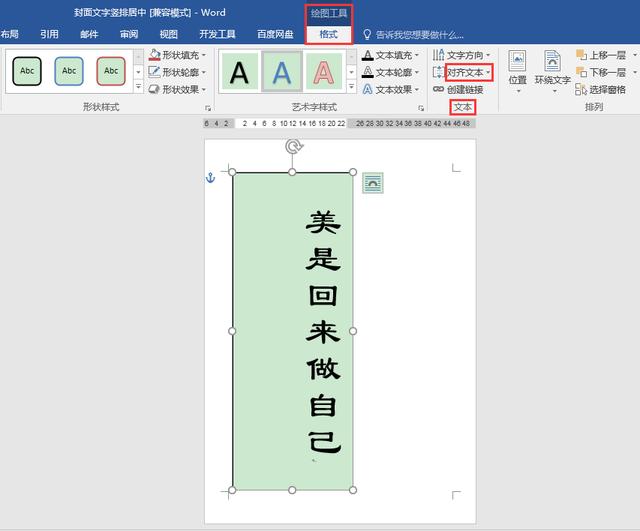Click the top-middle sizing handle of text box

click(292, 172)
